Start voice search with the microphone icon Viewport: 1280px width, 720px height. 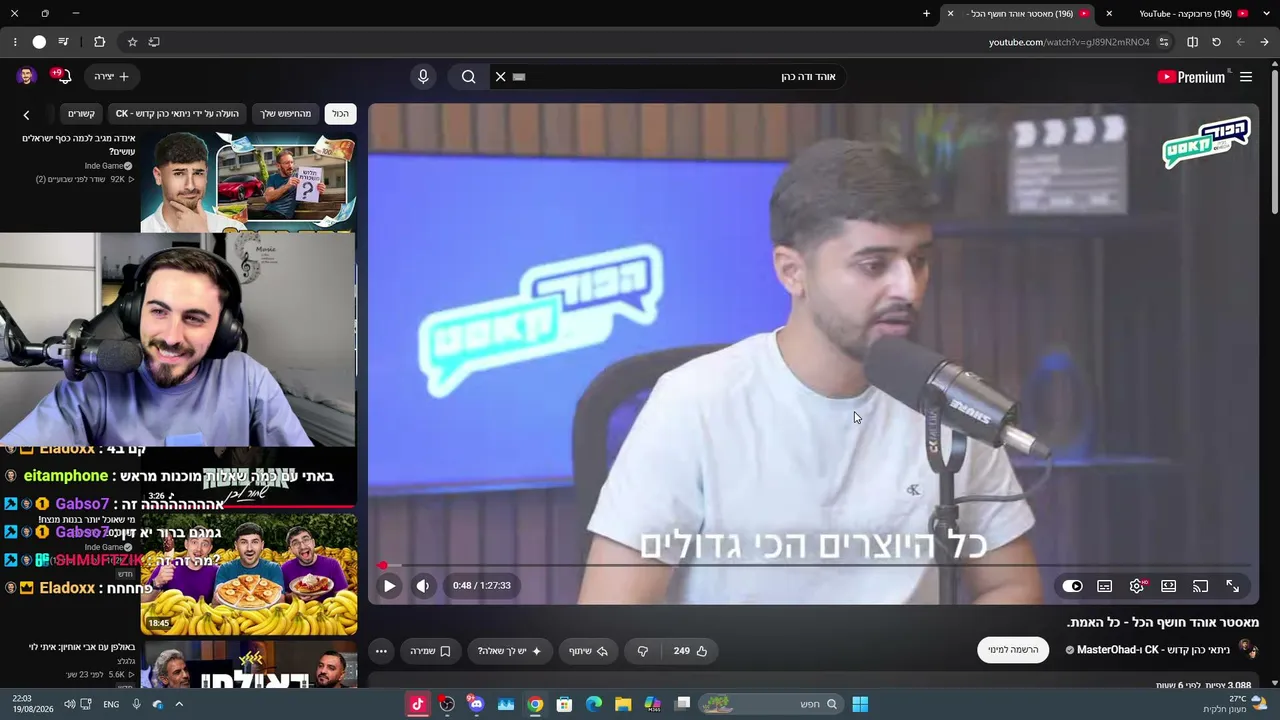click(x=423, y=77)
